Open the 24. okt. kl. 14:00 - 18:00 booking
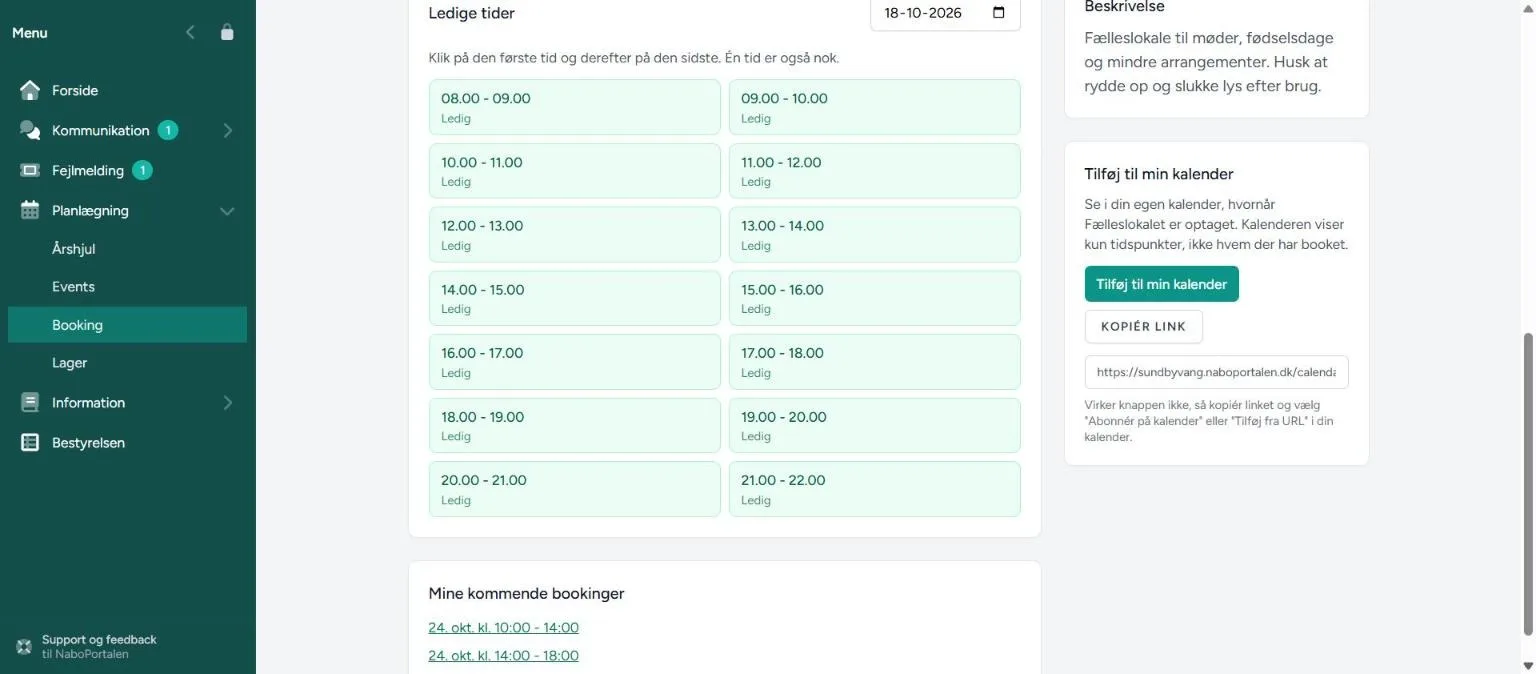 (504, 655)
